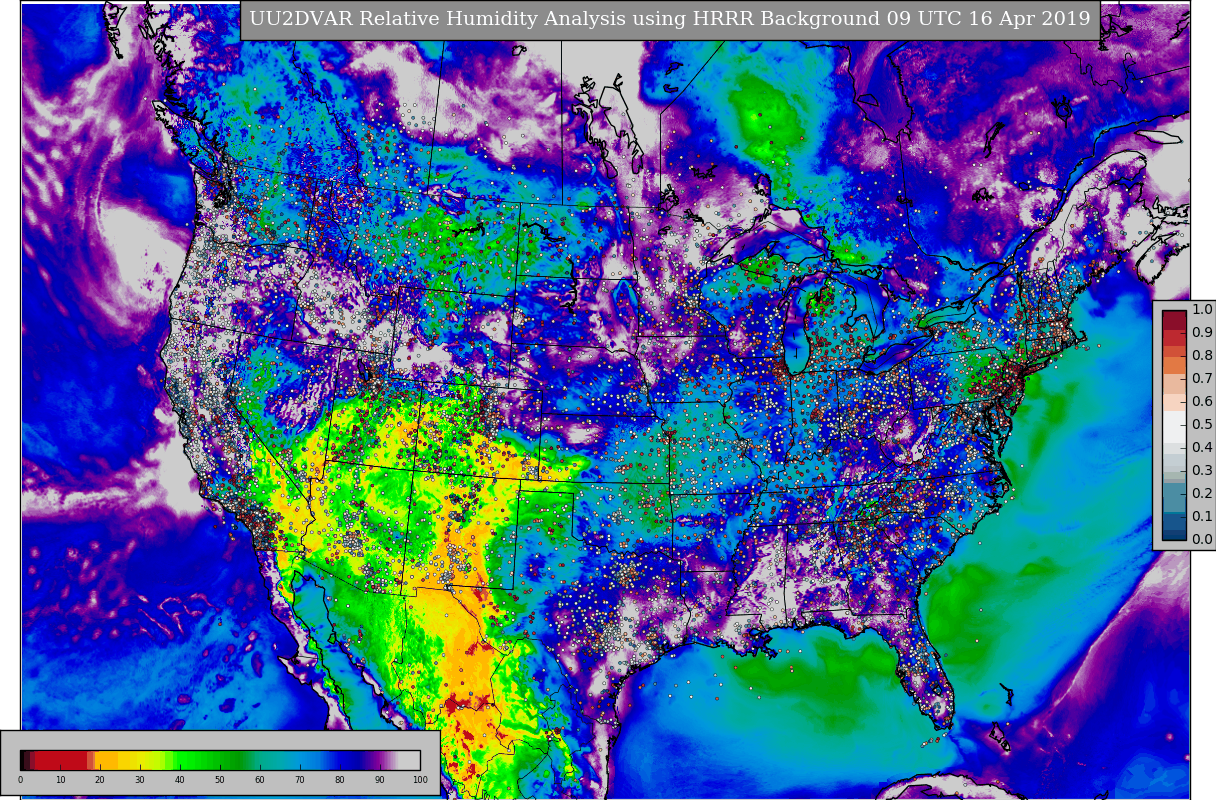
Task: Pick the green segment of bottom humidity colorbar
Action: coord(210,760)
